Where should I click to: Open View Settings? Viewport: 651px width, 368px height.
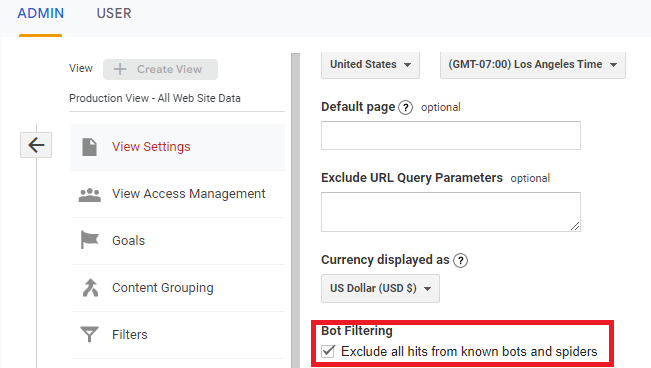click(178, 147)
